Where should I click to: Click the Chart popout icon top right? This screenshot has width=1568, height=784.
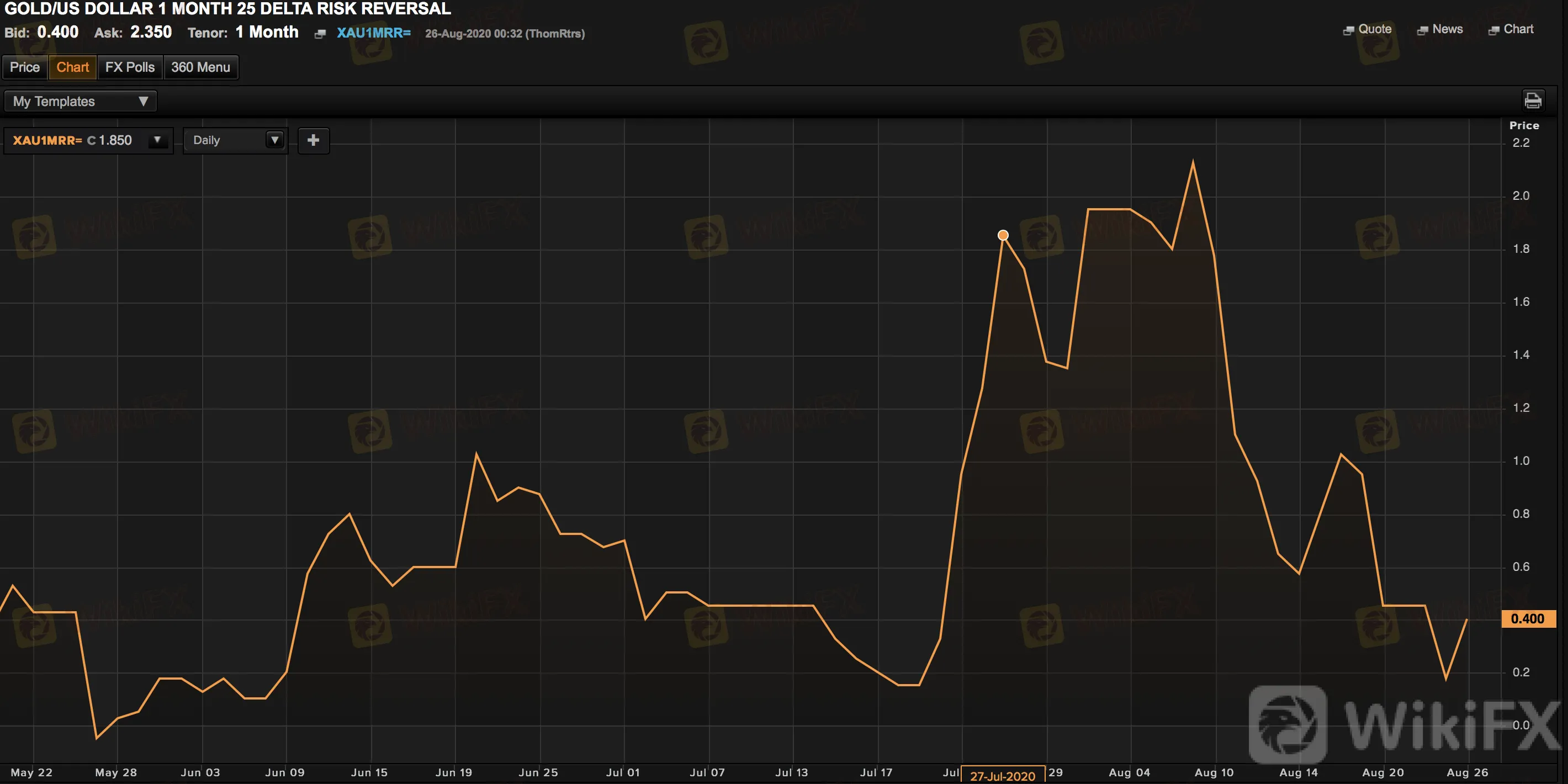point(1493,30)
